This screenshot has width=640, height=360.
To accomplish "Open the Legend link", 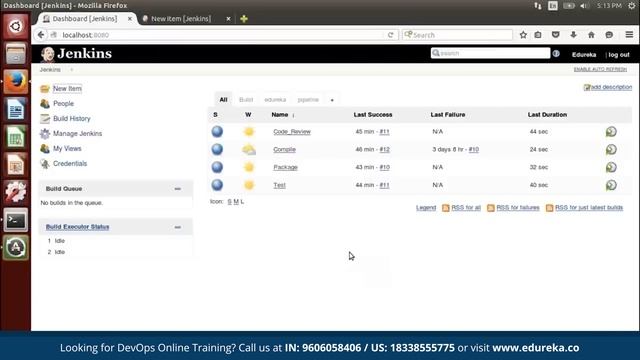I will pyautogui.click(x=426, y=208).
